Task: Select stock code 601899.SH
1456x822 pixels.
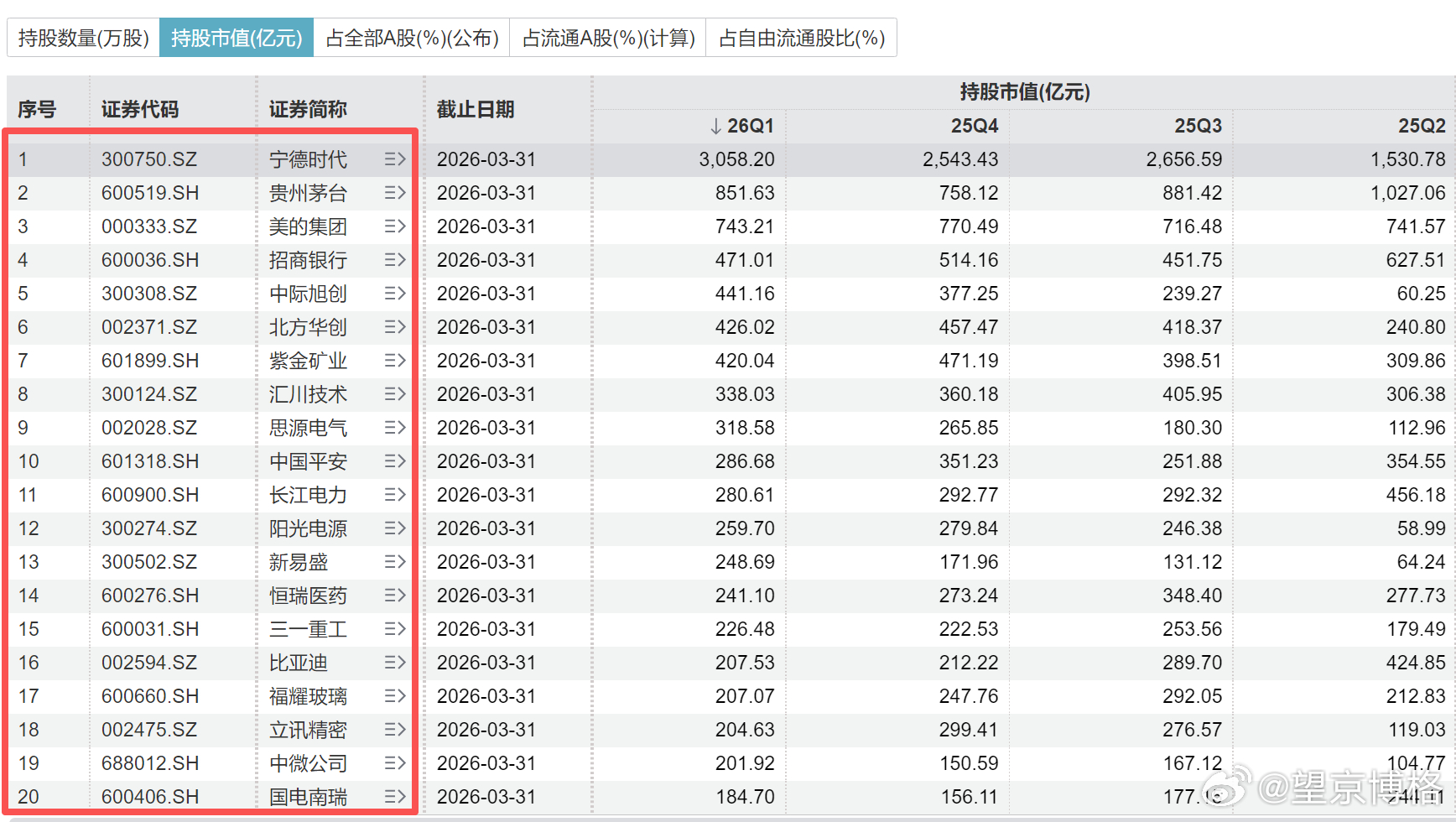Action: click(150, 361)
